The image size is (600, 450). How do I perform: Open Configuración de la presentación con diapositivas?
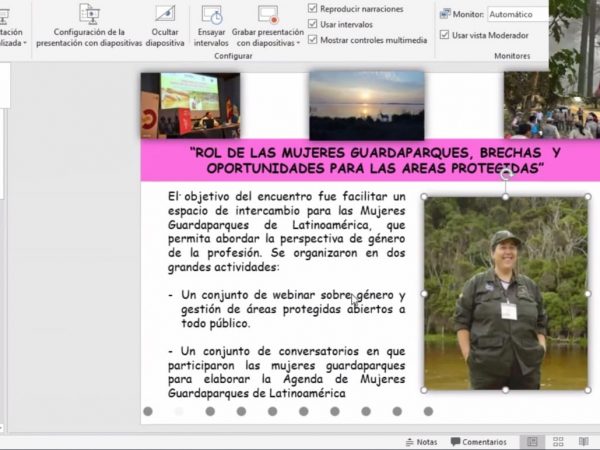89,25
